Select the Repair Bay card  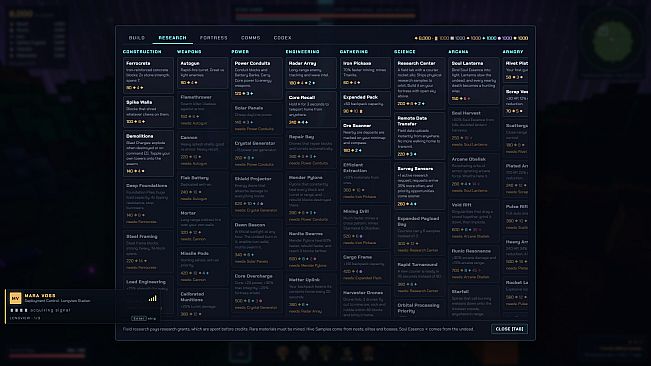click(311, 149)
